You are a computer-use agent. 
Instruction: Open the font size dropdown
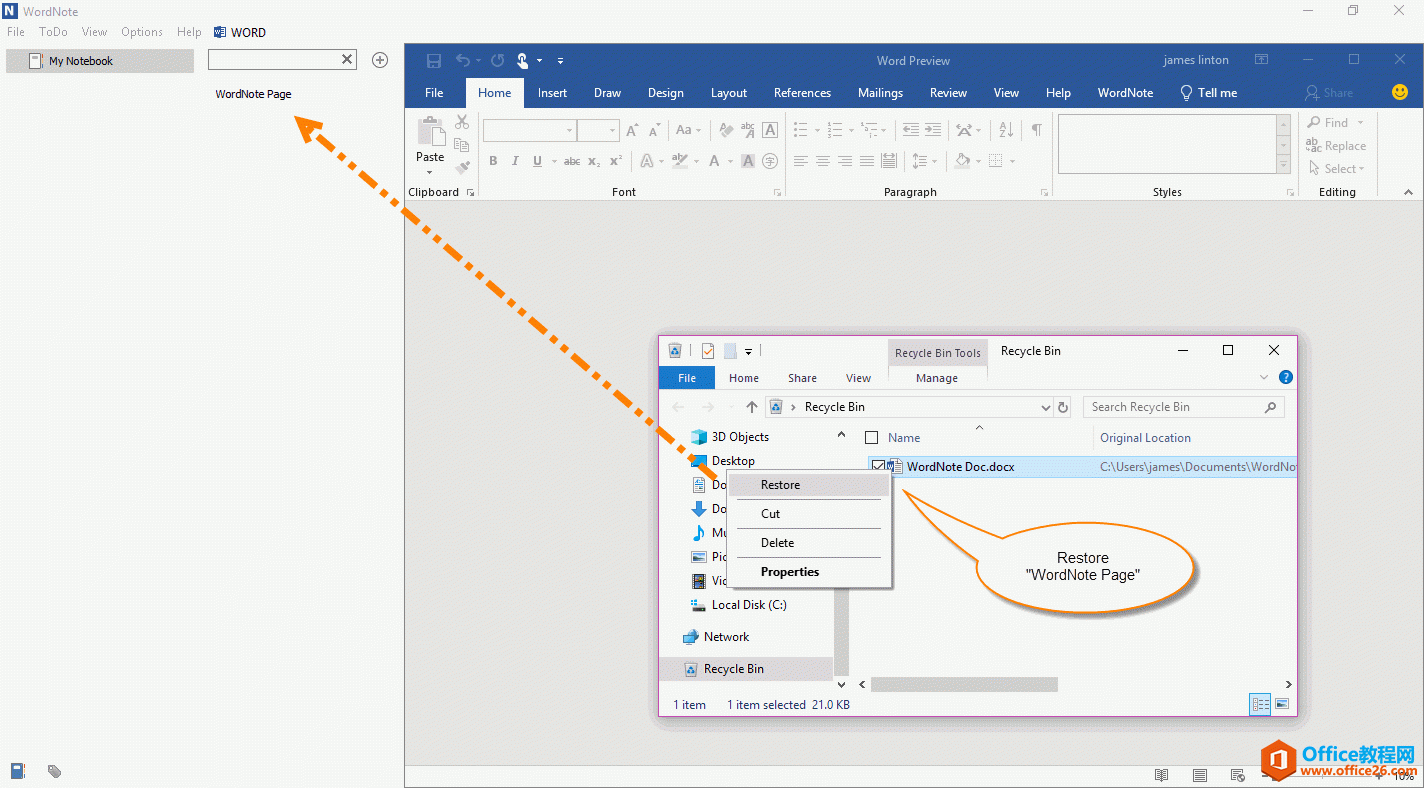point(613,130)
